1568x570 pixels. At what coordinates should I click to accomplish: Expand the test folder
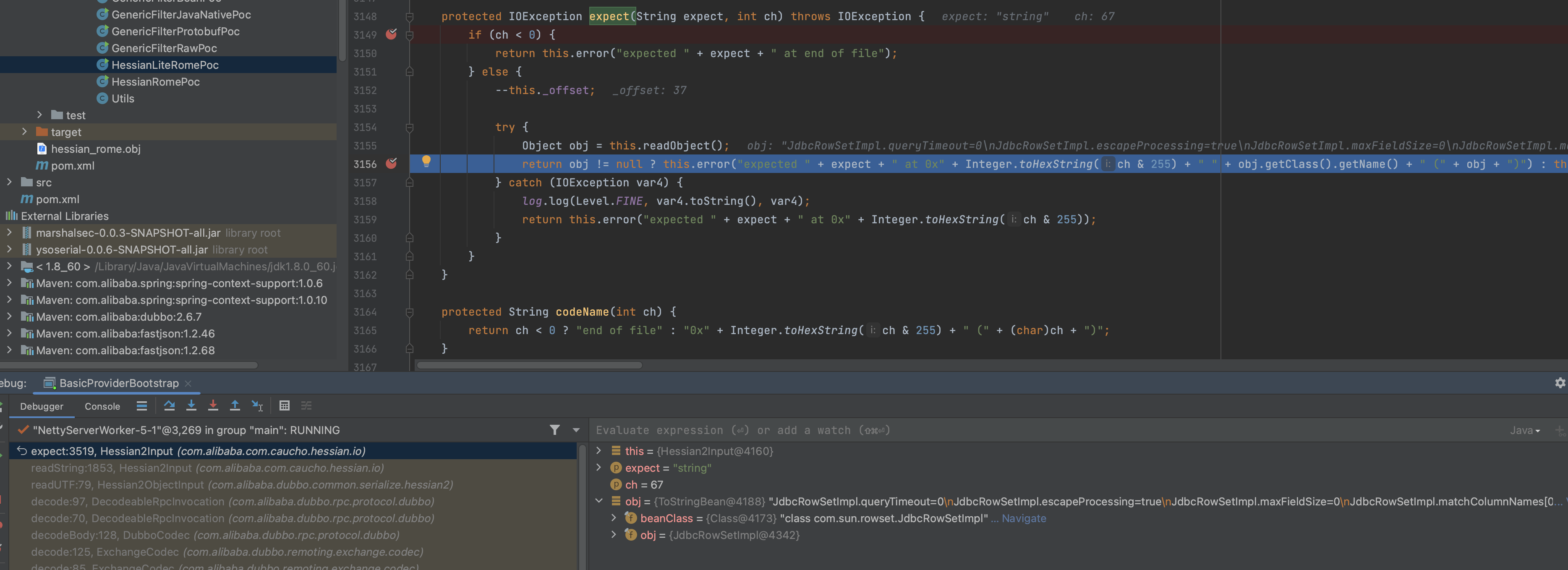pyautogui.click(x=39, y=115)
